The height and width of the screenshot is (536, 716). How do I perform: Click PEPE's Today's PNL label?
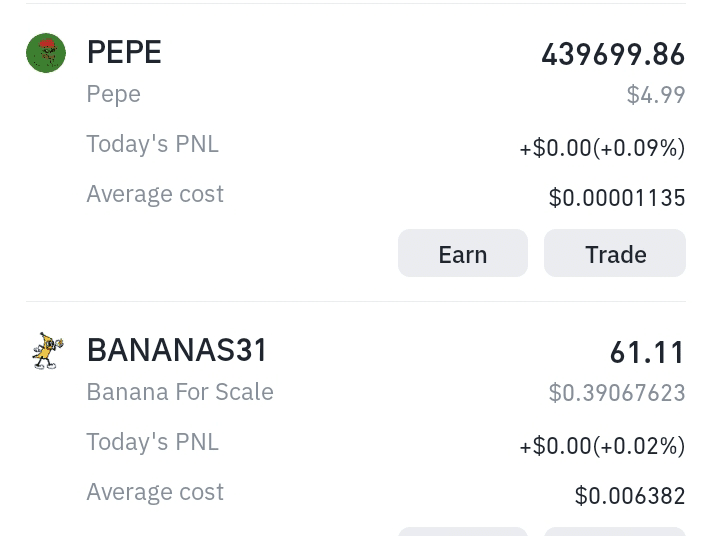coord(153,144)
